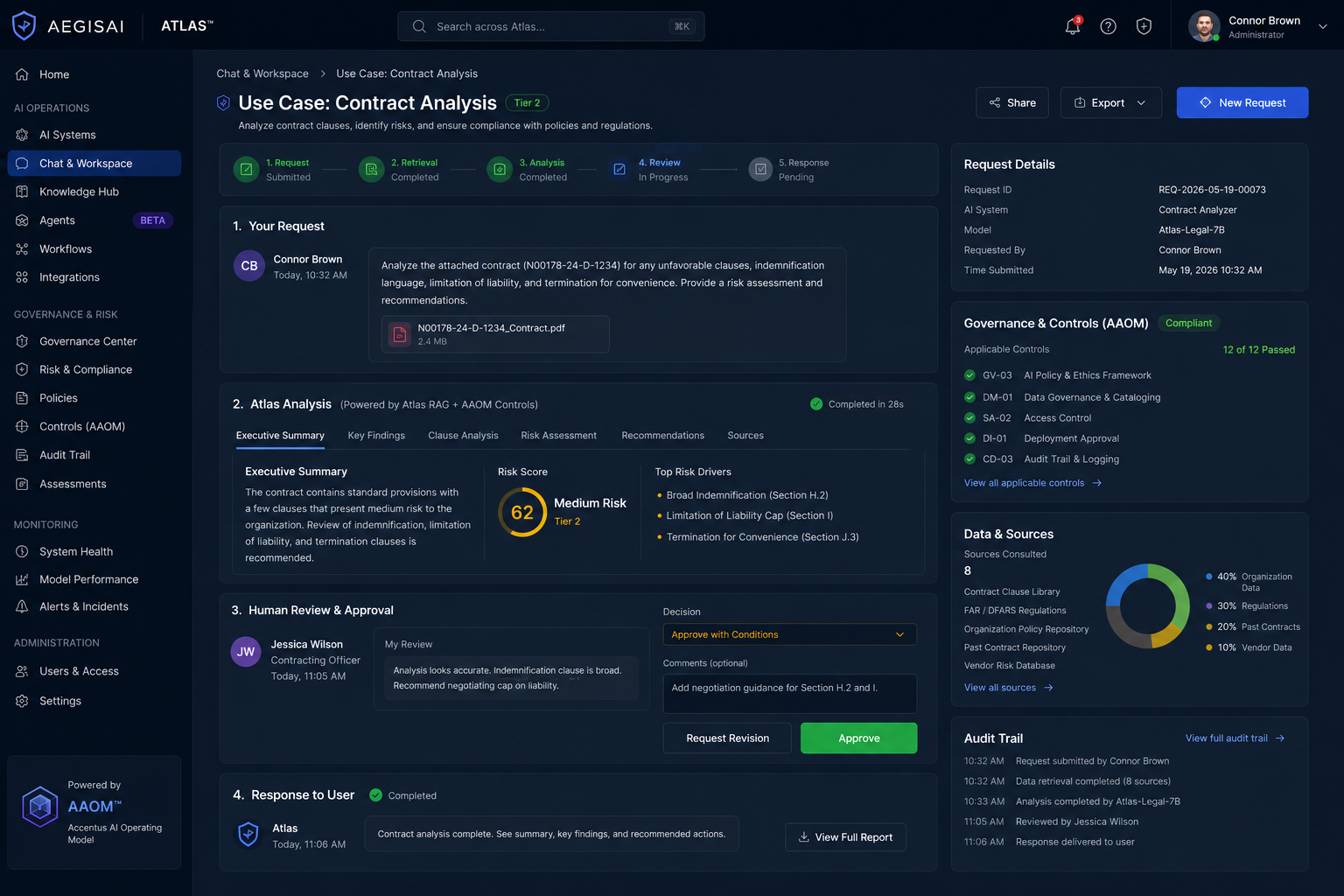Click View Full Report button

(x=845, y=837)
